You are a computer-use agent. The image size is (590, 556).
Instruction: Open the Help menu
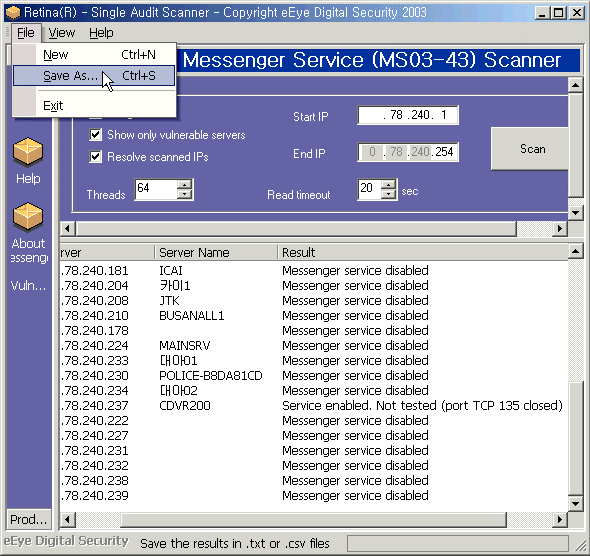pos(101,33)
